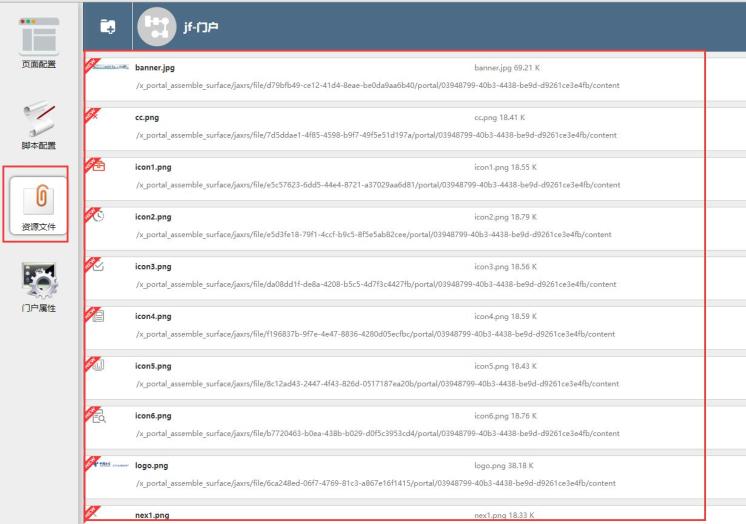The image size is (746, 524).
Task: Click the banner.jpg file path URL
Action: [x=378, y=86]
